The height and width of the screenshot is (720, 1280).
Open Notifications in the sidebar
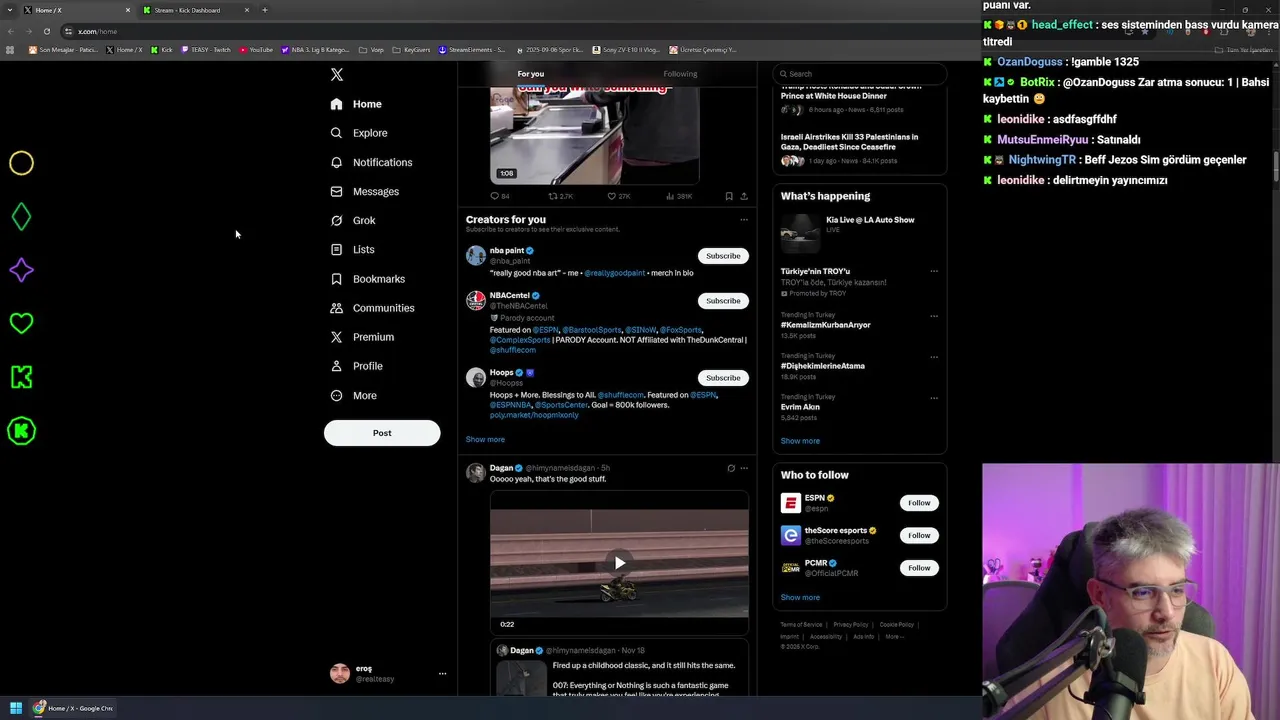point(371,162)
